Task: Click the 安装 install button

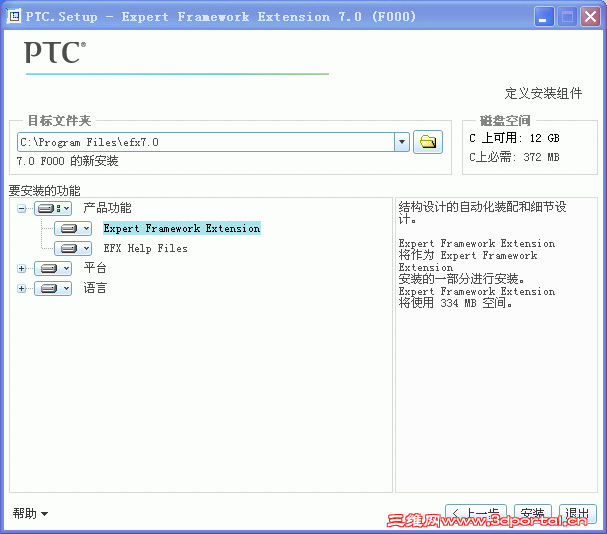Action: pyautogui.click(x=533, y=513)
